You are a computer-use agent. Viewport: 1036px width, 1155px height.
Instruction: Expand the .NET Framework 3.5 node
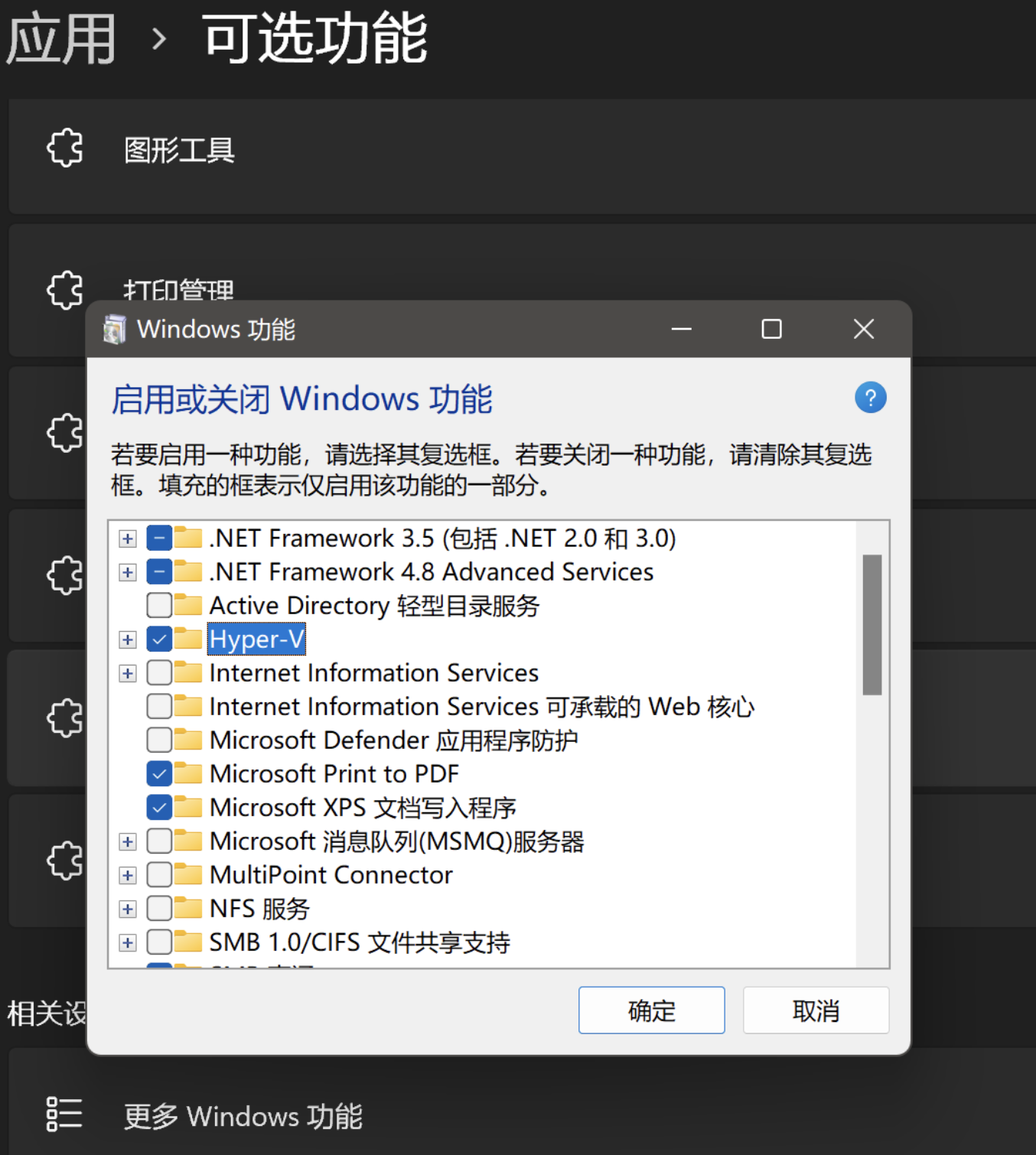[128, 538]
